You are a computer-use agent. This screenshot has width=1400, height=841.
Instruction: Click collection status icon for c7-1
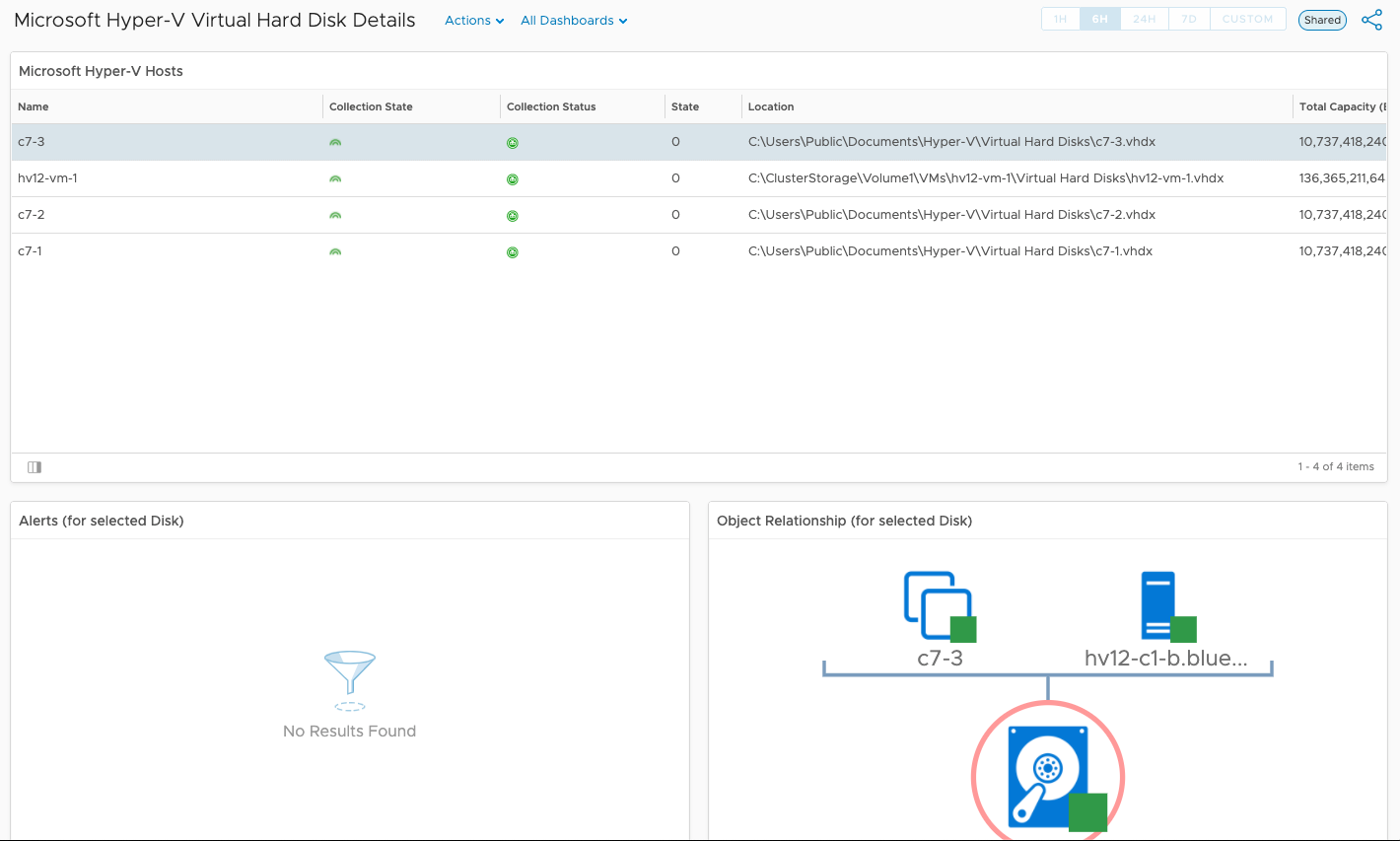tap(513, 252)
